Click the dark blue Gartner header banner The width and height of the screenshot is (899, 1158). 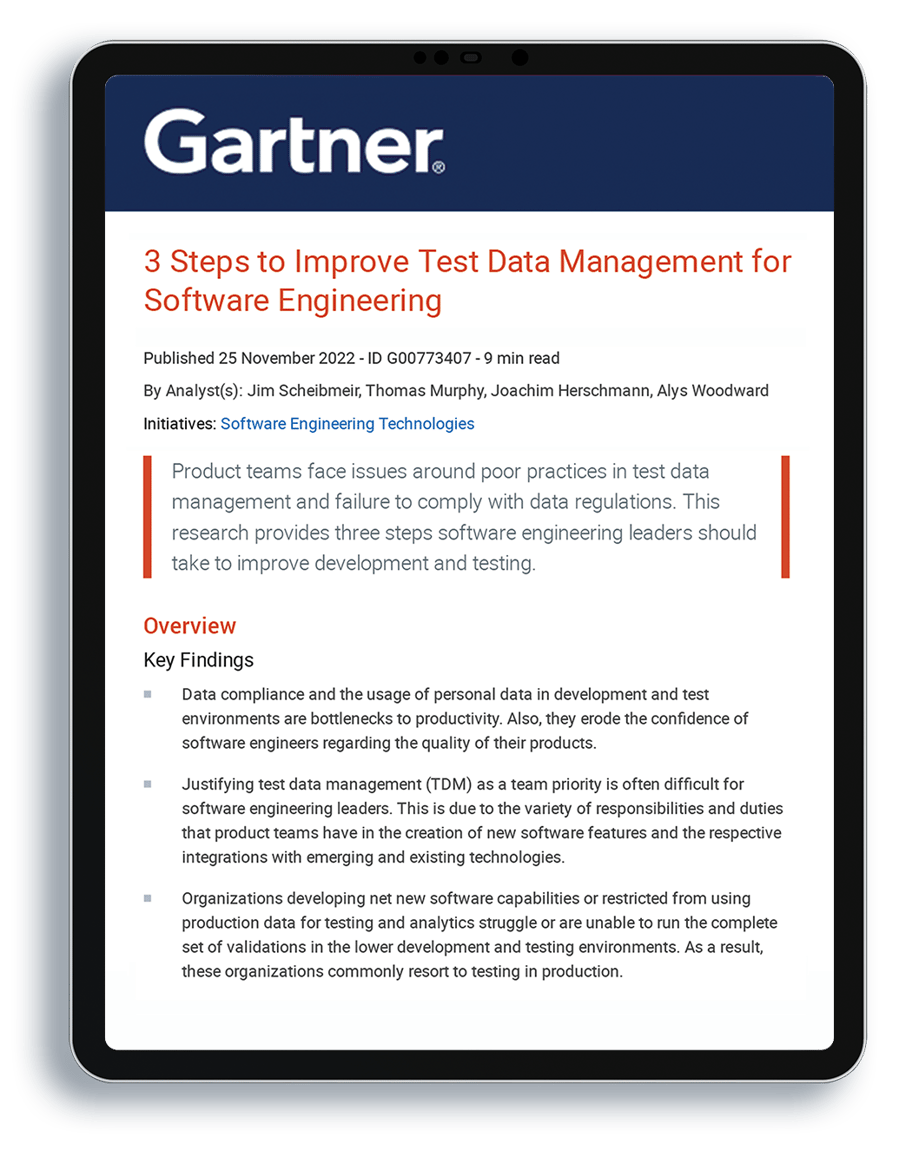[650, 140]
